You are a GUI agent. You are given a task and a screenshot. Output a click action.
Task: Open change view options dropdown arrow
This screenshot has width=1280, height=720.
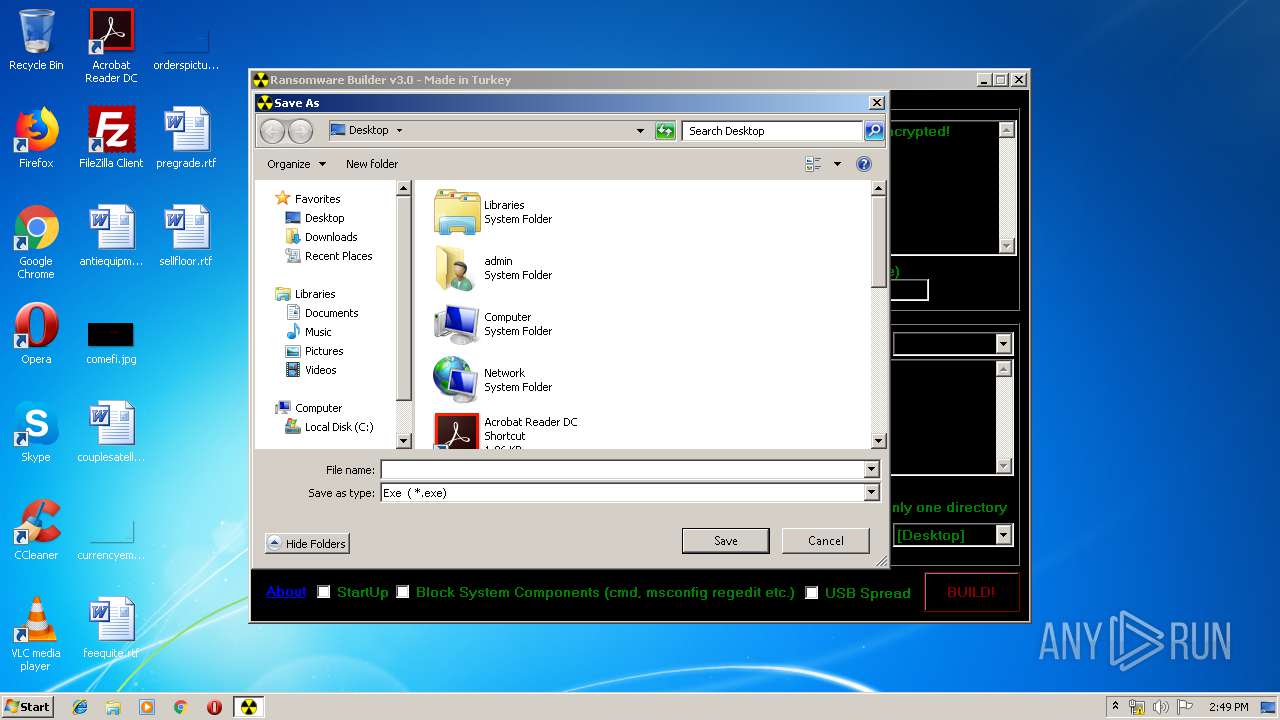tap(837, 164)
